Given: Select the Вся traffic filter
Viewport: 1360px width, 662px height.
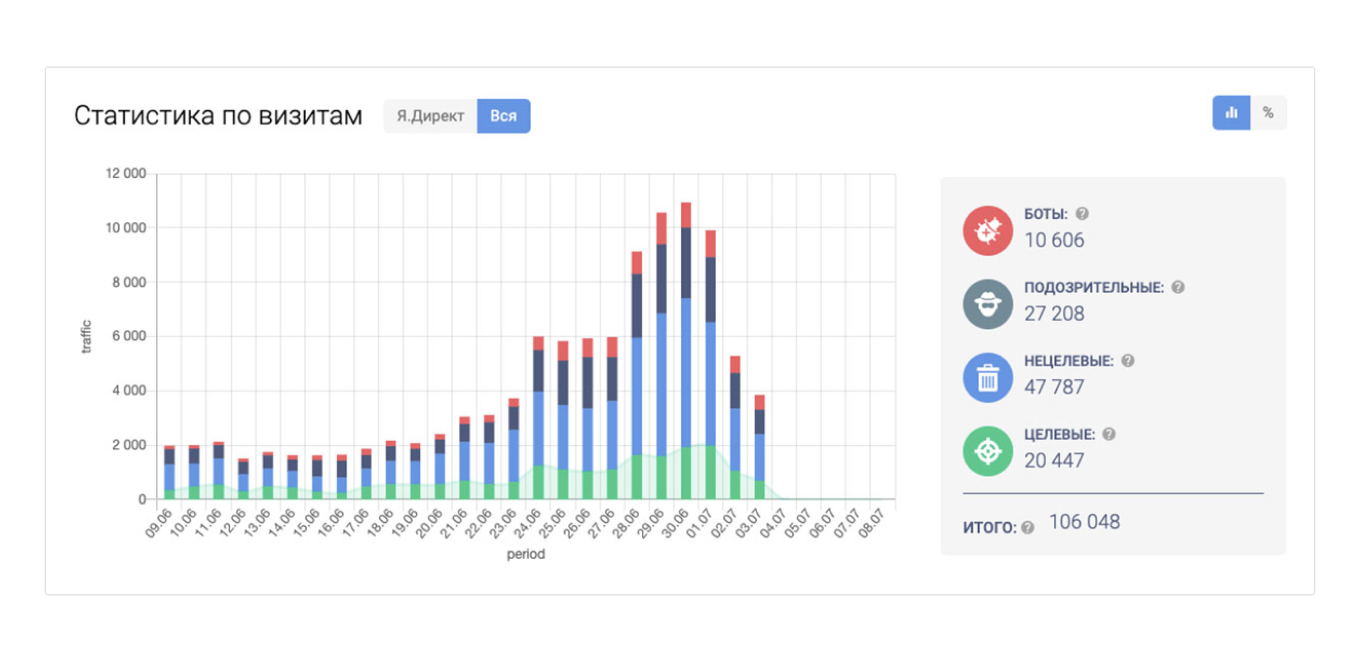Looking at the screenshot, I should pyautogui.click(x=503, y=116).
